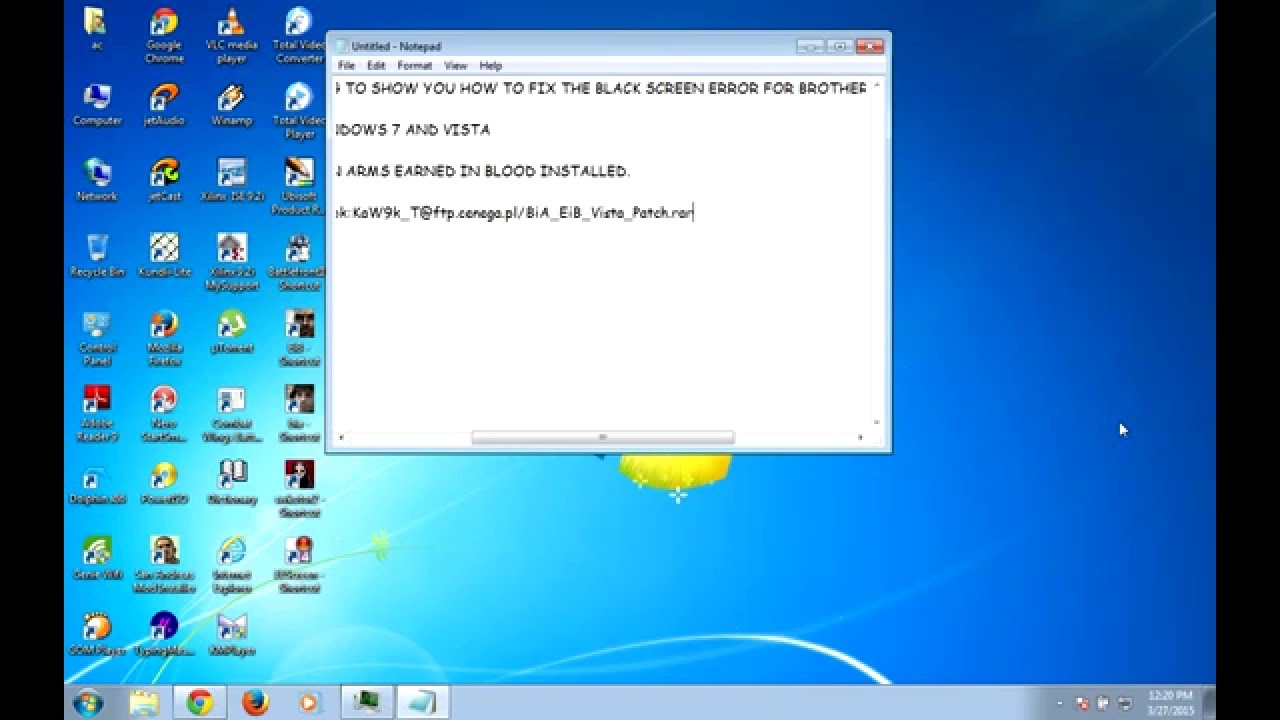Image resolution: width=1280 pixels, height=720 pixels.
Task: Open the Google Chrome desktop shortcut
Action: point(164,36)
